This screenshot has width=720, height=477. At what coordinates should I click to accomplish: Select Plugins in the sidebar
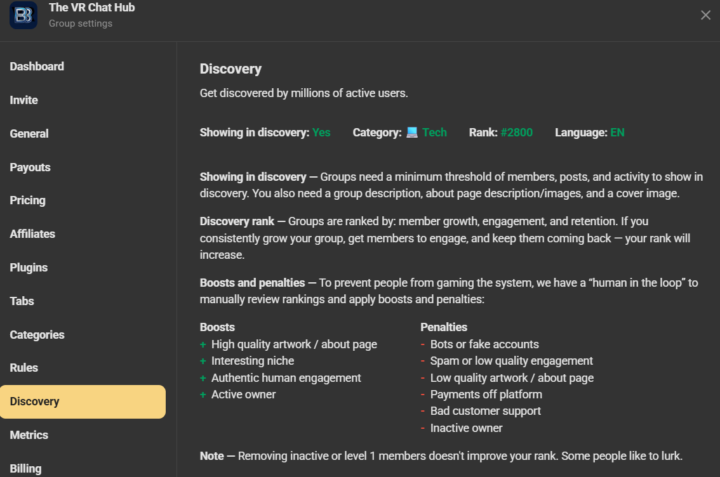click(28, 268)
